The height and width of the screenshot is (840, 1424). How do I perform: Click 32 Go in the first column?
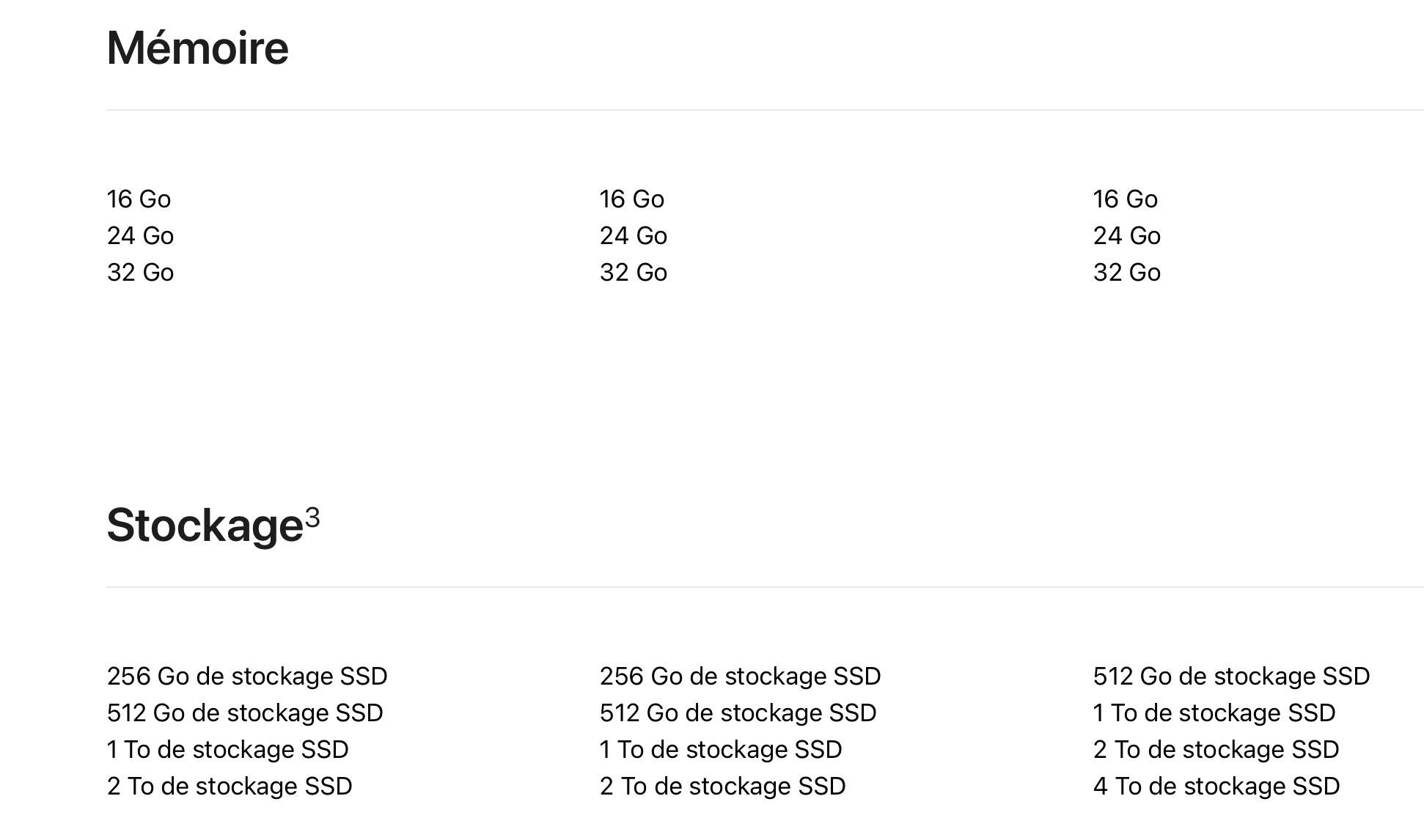[140, 273]
